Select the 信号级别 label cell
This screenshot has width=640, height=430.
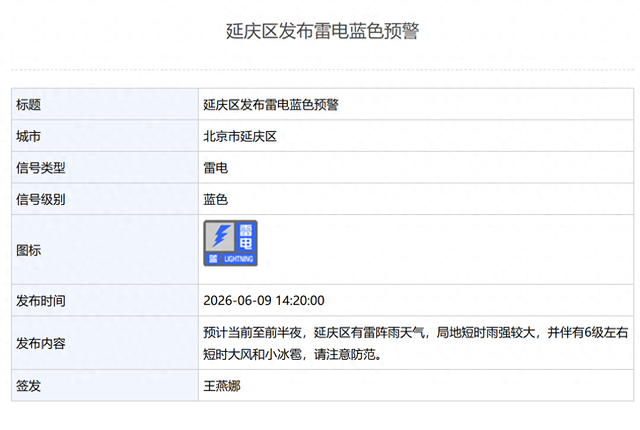[105, 199]
